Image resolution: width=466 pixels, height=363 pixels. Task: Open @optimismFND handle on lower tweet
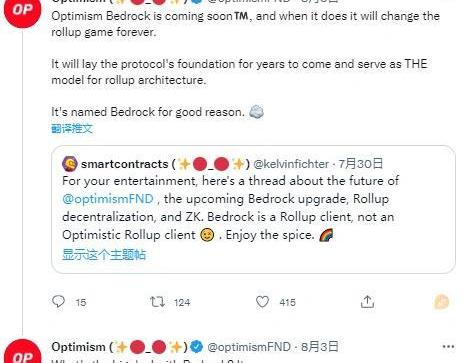[x=249, y=347]
